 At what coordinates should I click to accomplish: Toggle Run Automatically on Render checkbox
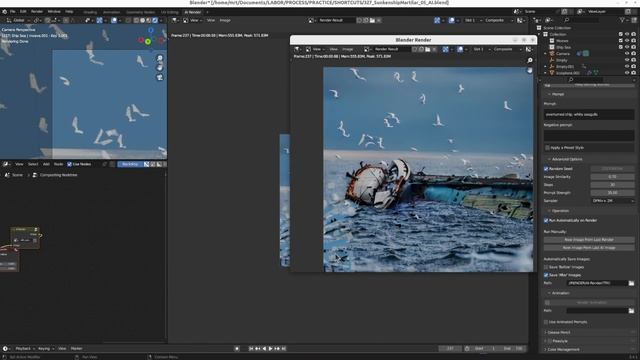click(x=546, y=220)
